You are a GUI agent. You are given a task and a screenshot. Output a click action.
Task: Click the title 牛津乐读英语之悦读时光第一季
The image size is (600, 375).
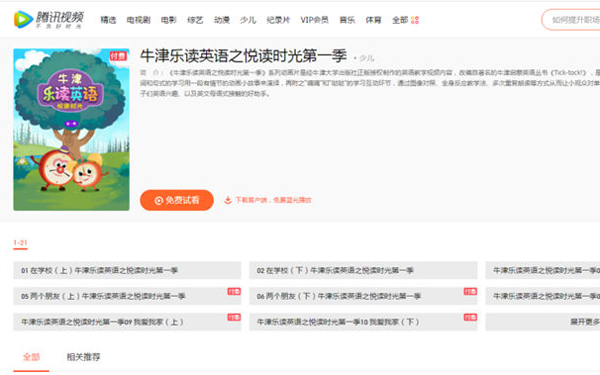pyautogui.click(x=243, y=56)
